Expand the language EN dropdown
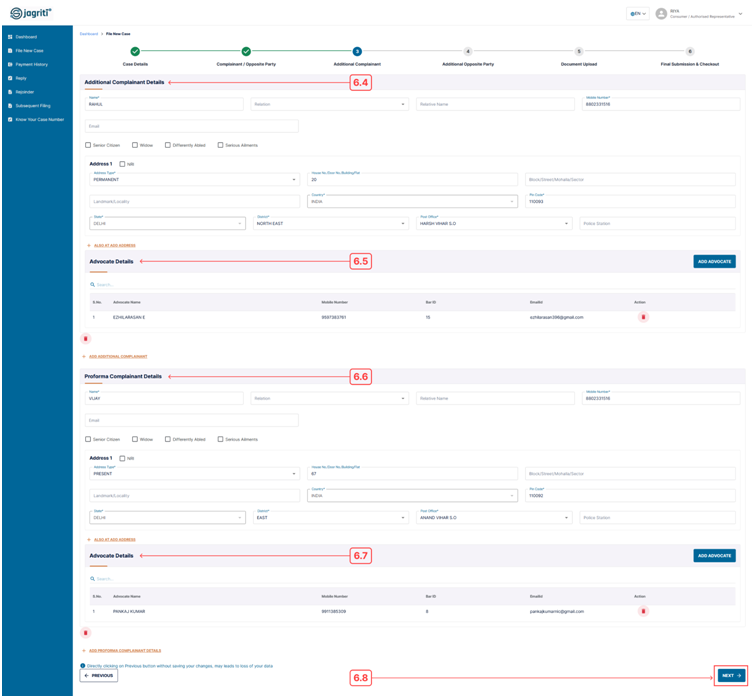 click(638, 14)
